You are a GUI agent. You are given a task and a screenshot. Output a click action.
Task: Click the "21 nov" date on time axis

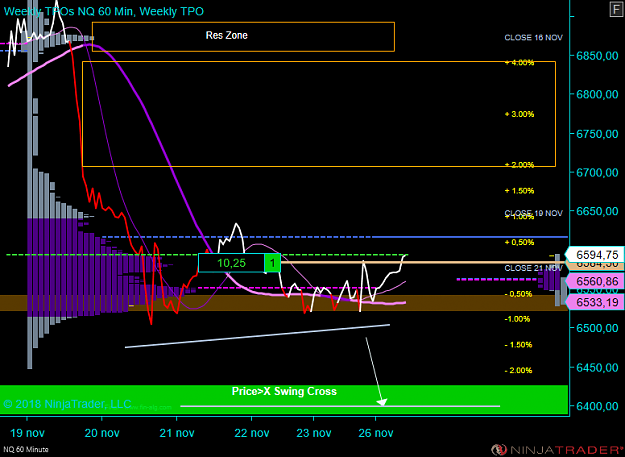pyautogui.click(x=177, y=433)
